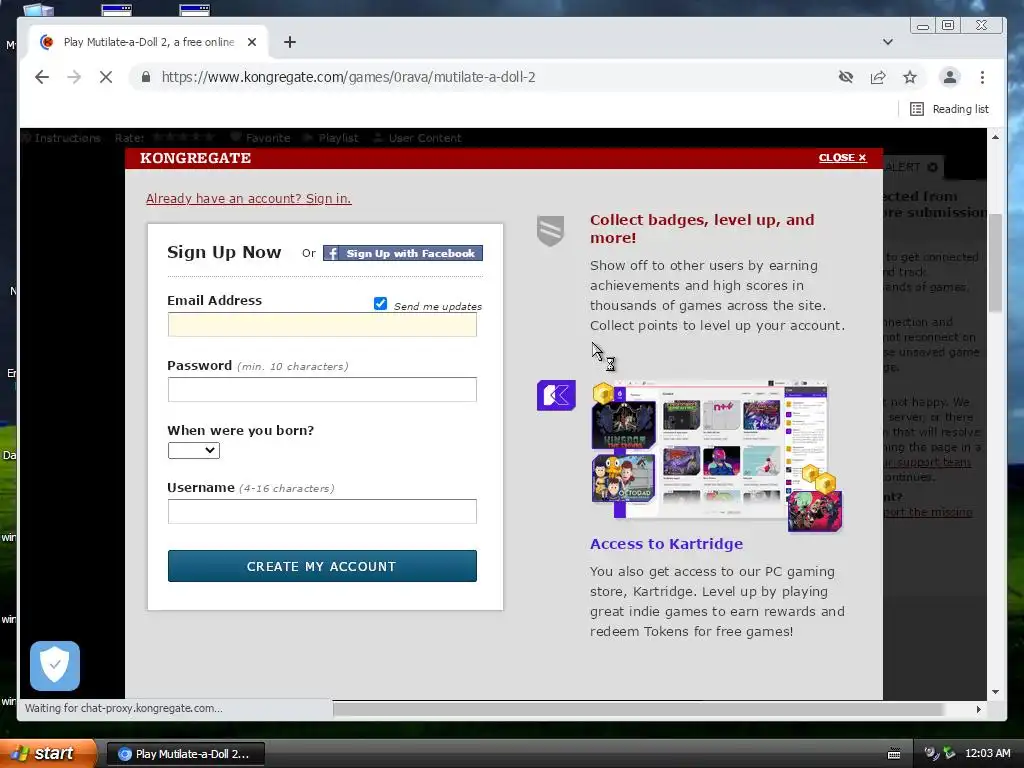Click the horizontal scrollbar track
This screenshot has height=768, width=1024.
click(x=638, y=709)
